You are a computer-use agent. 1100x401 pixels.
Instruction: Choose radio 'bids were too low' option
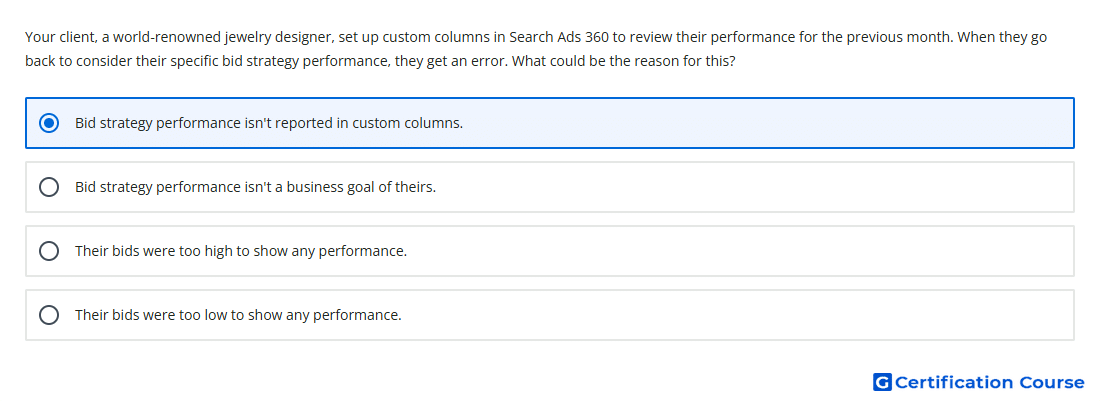pos(49,315)
